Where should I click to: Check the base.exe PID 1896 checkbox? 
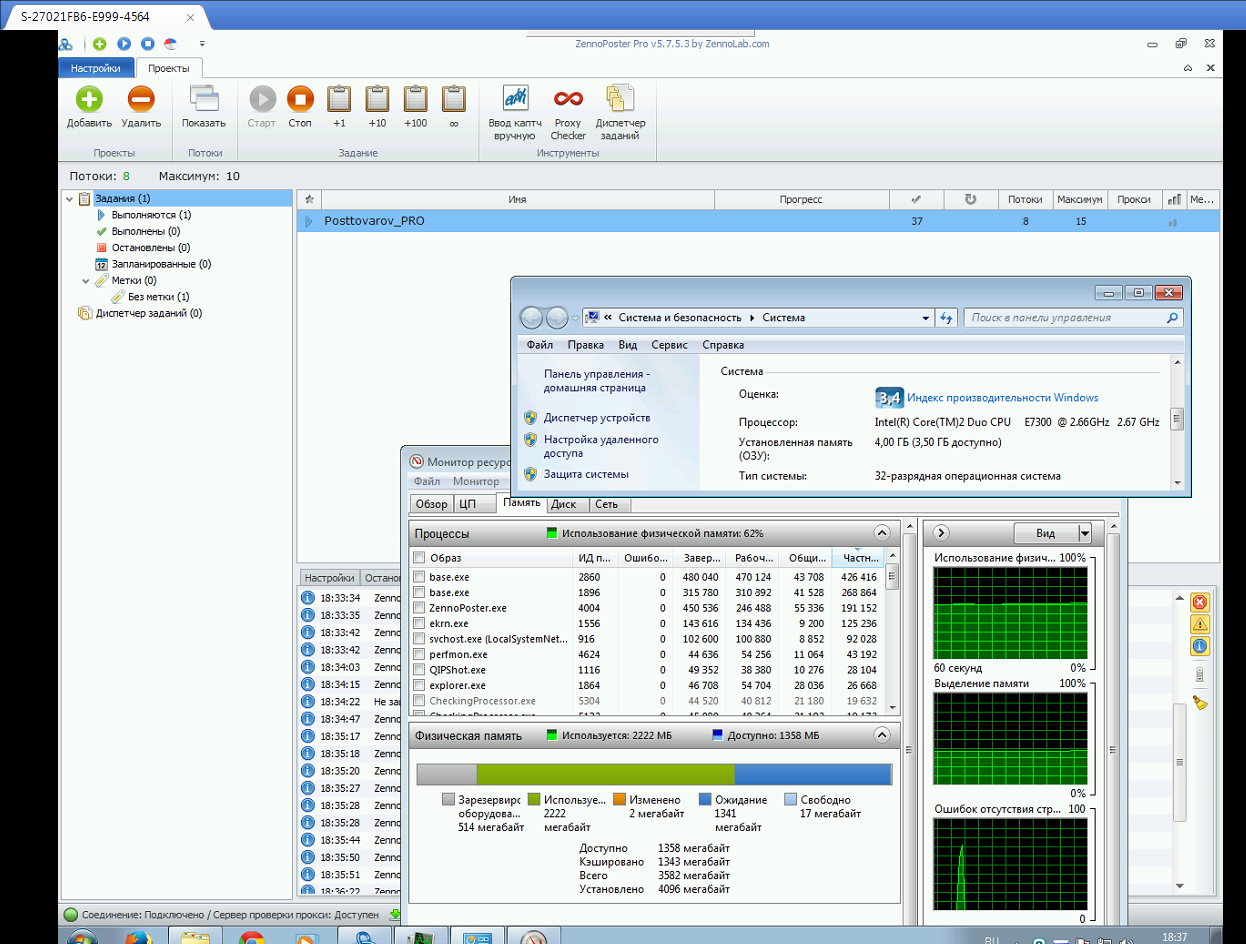(420, 593)
